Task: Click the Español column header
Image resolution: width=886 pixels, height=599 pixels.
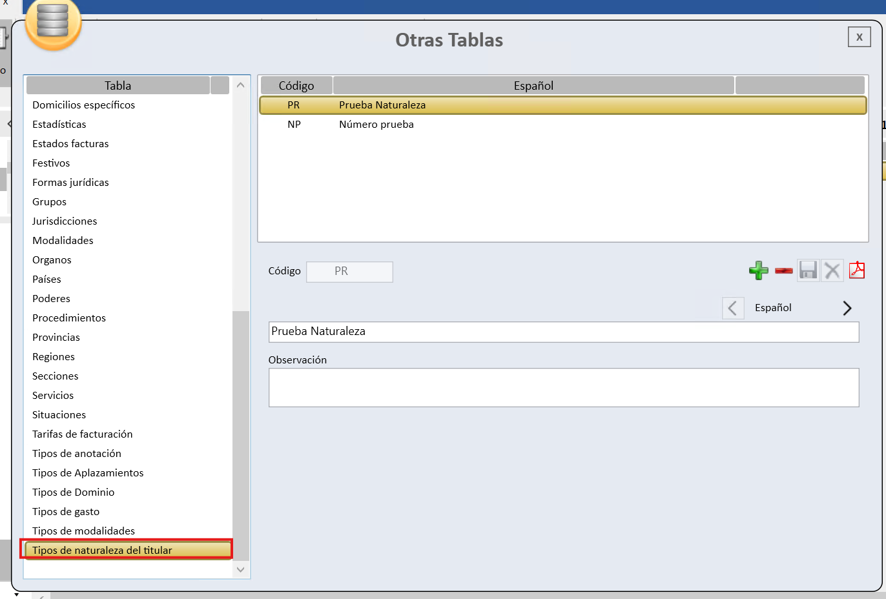Action: point(533,85)
